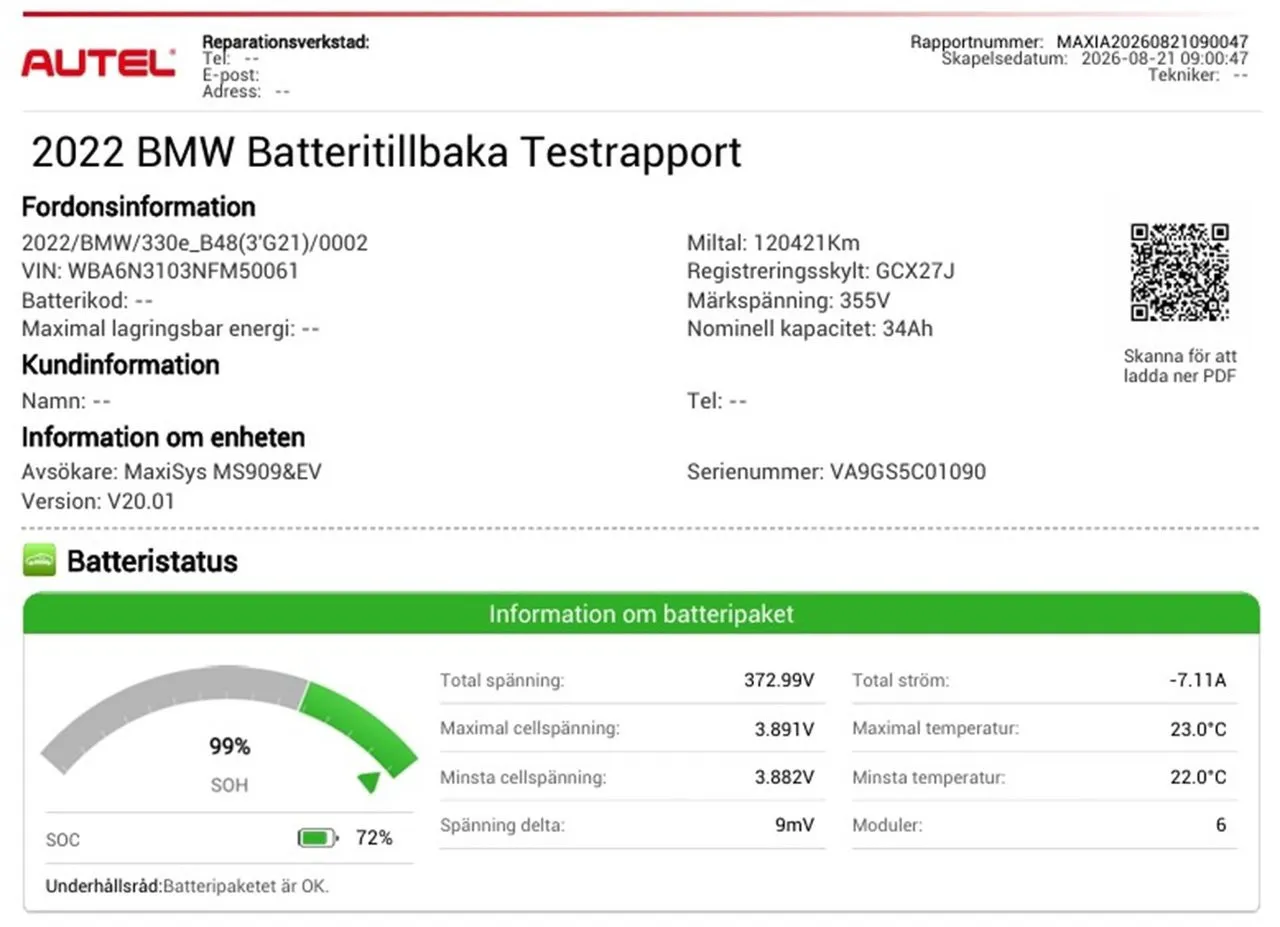Click the 'Adress:' label in the header
1280x927 pixels.
tap(231, 91)
